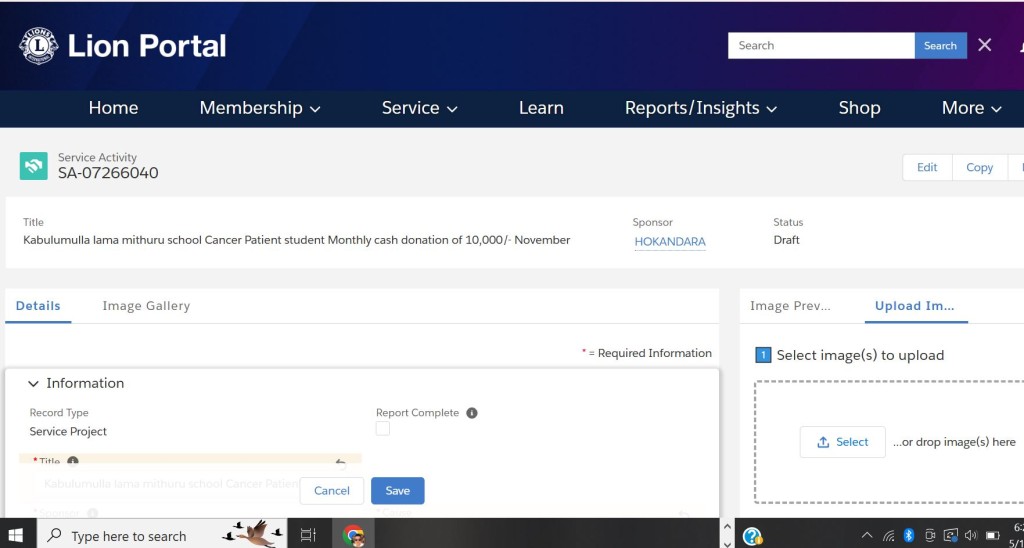Viewport: 1024px width, 548px height.
Task: Click the Kabulumulla activity title text
Action: coord(296,240)
